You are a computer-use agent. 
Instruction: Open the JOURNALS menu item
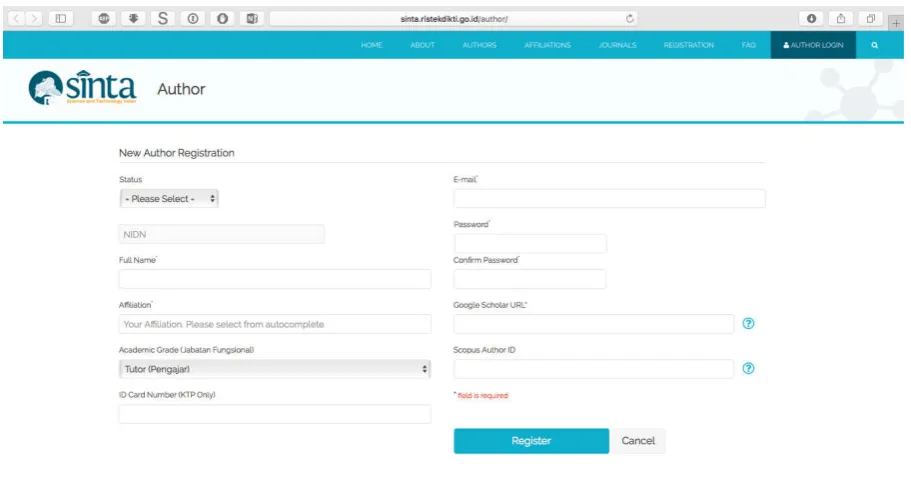click(x=618, y=45)
